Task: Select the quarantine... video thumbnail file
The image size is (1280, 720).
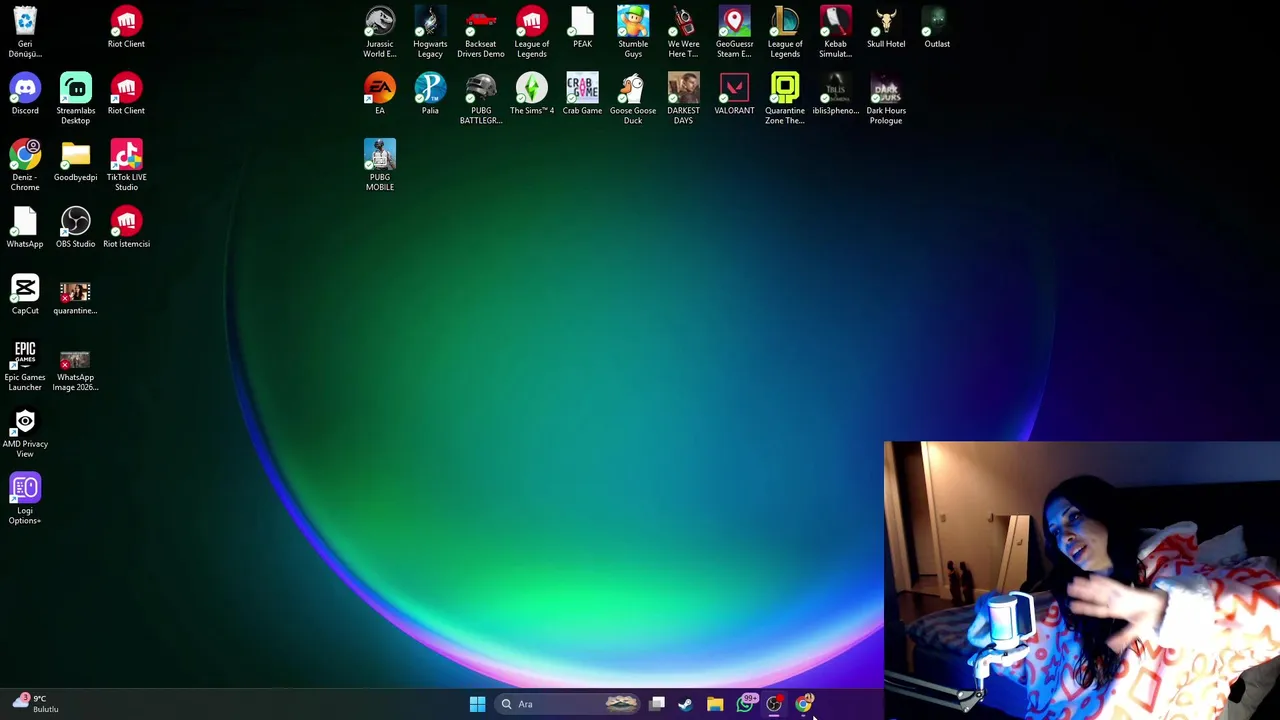Action: pos(75,296)
